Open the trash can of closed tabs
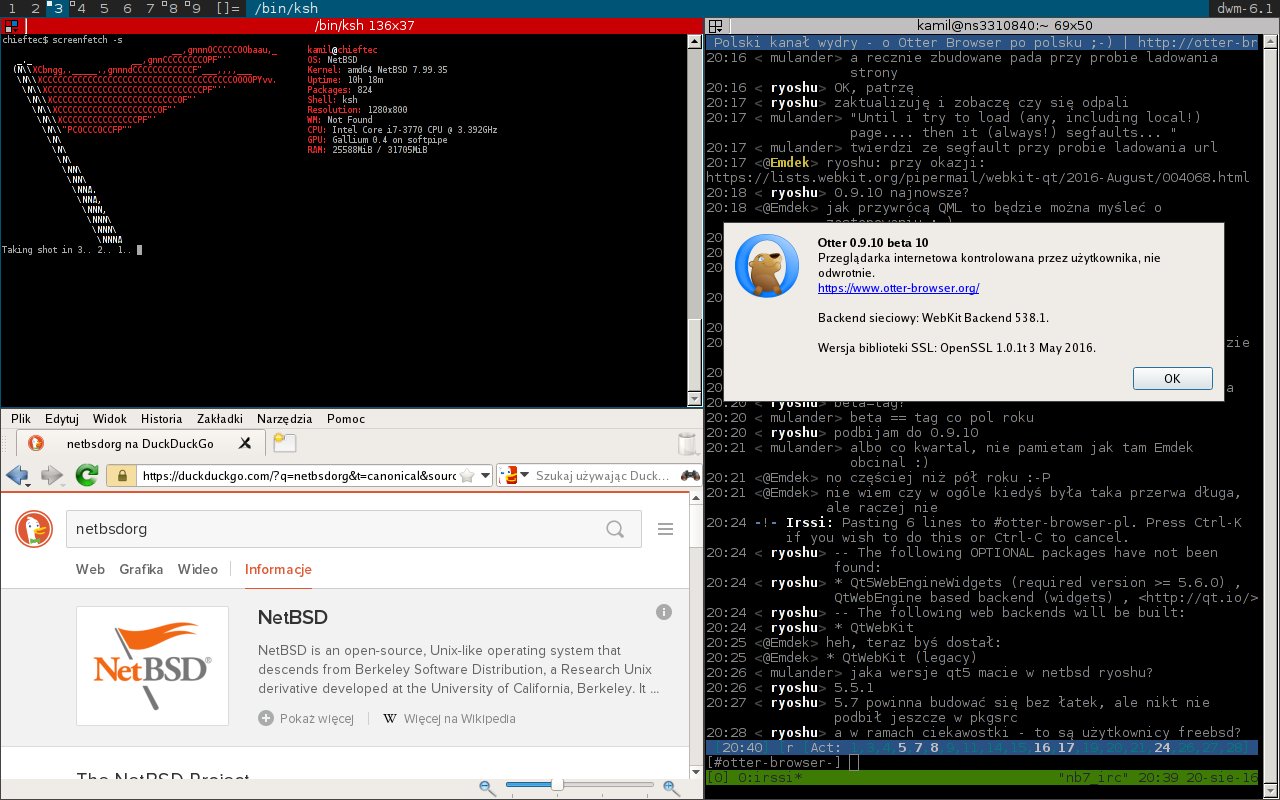The image size is (1280, 800). 687,443
